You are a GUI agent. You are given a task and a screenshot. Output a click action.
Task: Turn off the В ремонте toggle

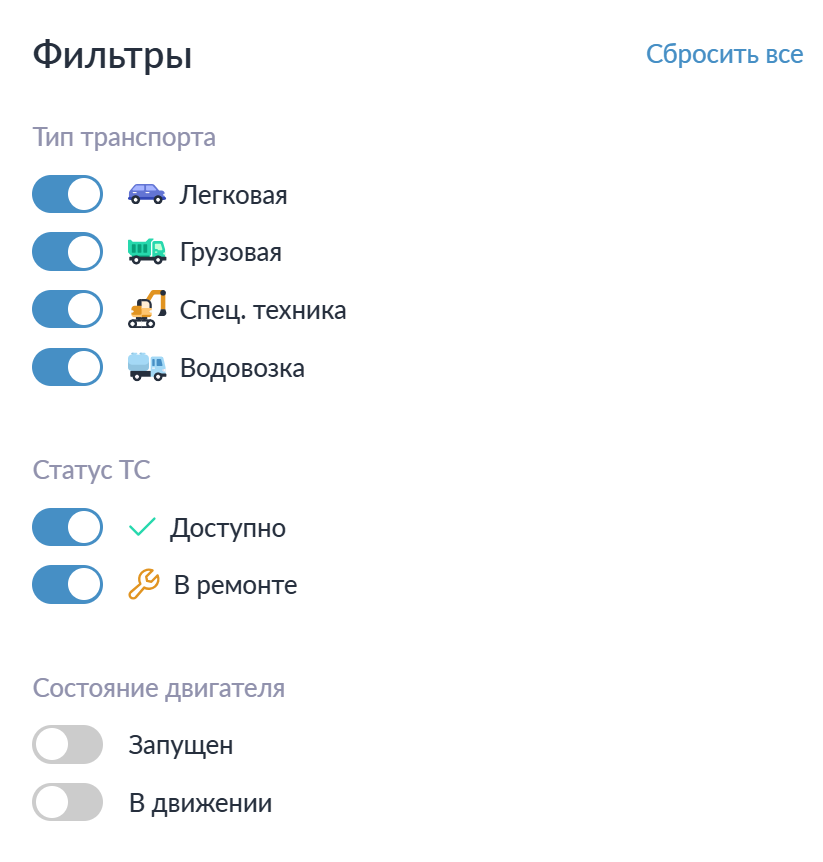68,584
